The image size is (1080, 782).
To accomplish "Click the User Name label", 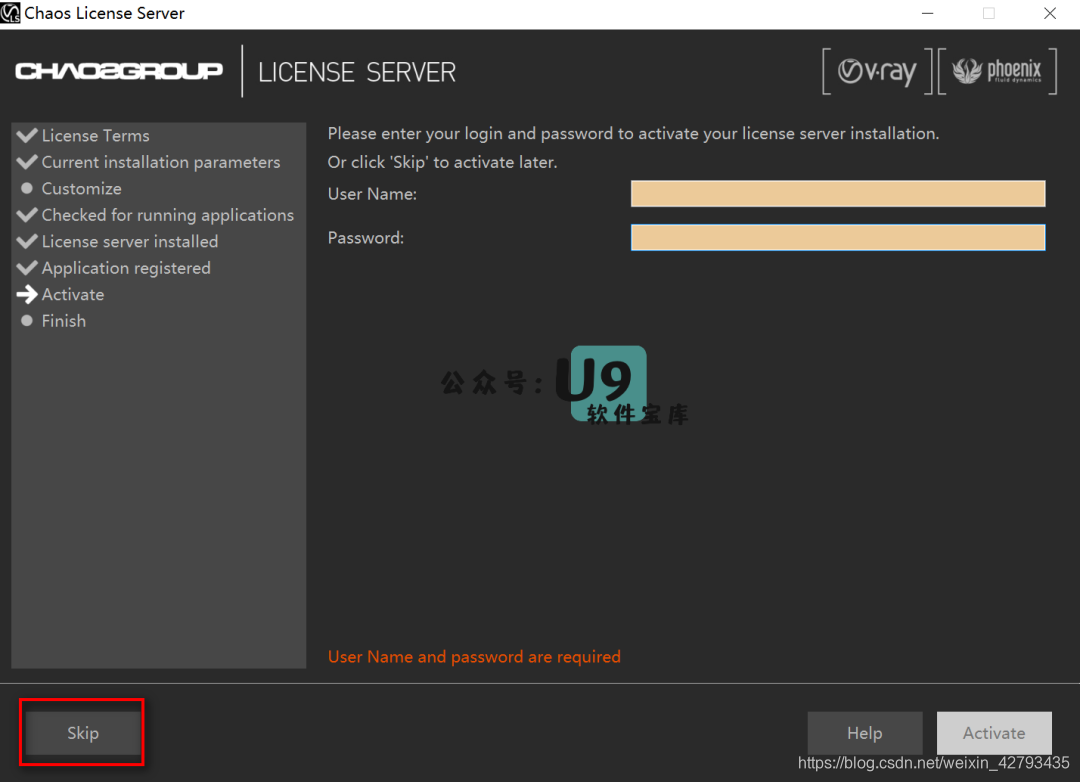I will [x=372, y=194].
